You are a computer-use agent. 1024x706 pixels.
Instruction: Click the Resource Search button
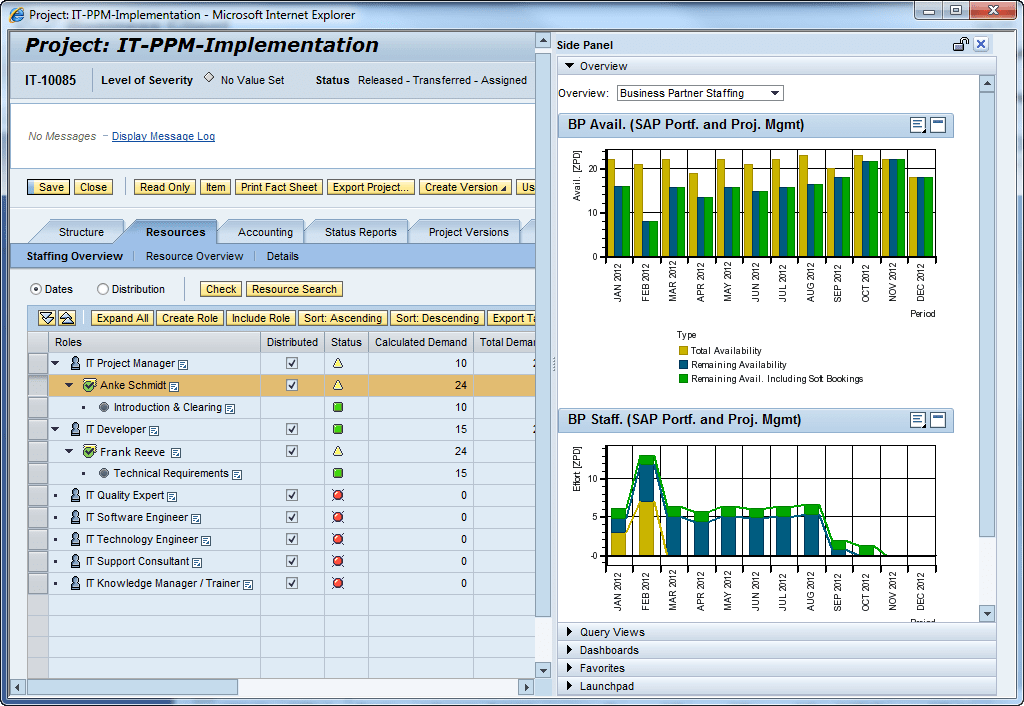coord(294,289)
